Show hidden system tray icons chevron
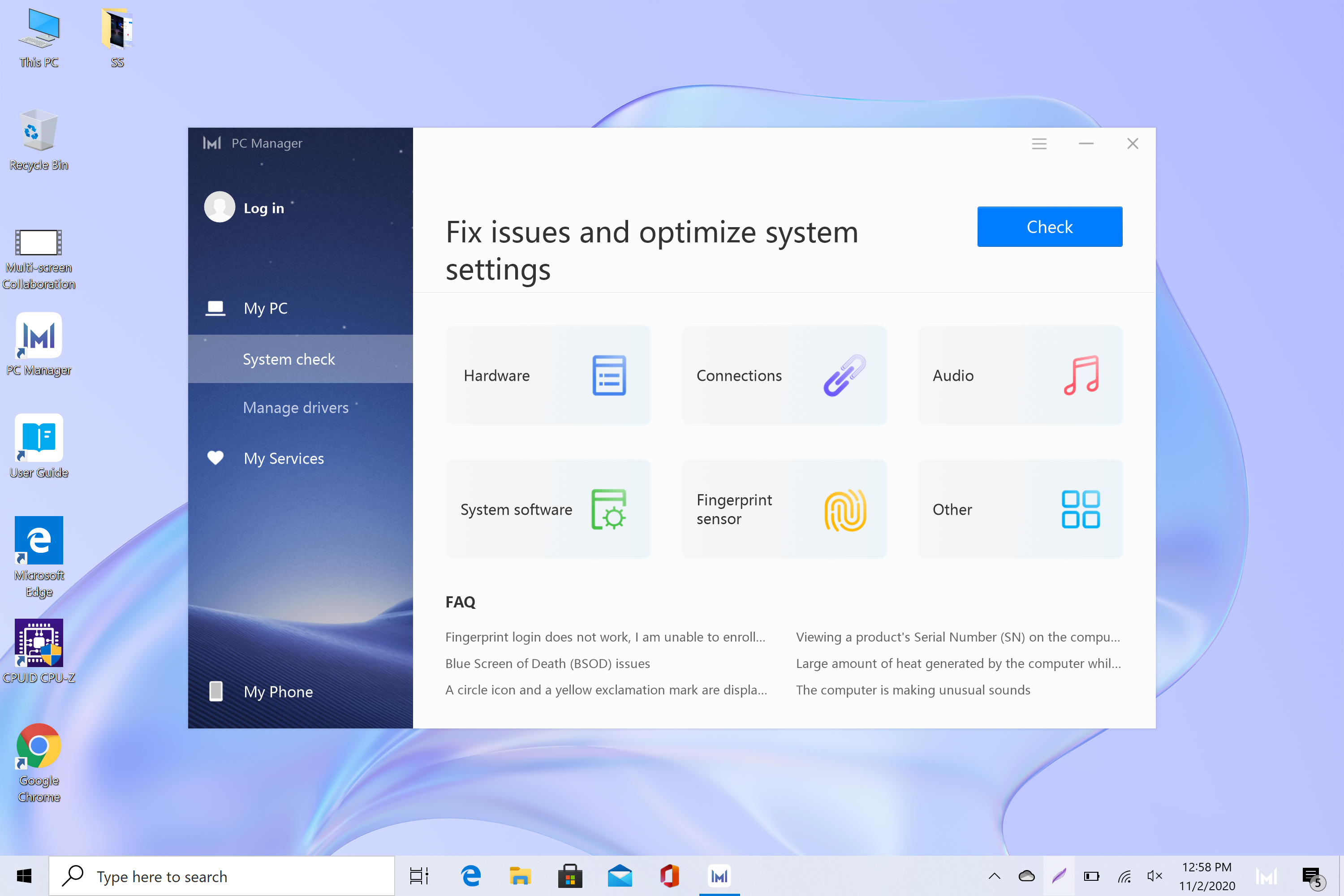The height and width of the screenshot is (896, 1344). [994, 876]
